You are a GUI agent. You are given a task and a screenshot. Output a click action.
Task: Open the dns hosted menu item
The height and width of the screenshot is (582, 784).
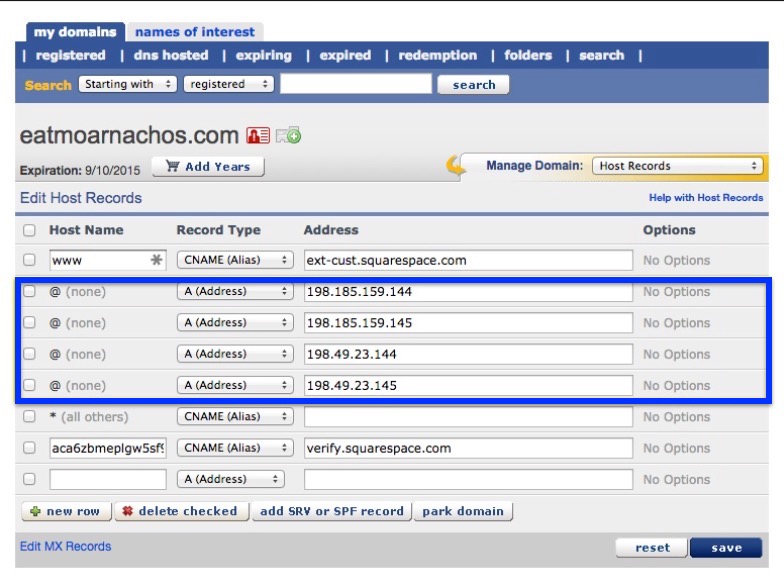[x=171, y=56]
